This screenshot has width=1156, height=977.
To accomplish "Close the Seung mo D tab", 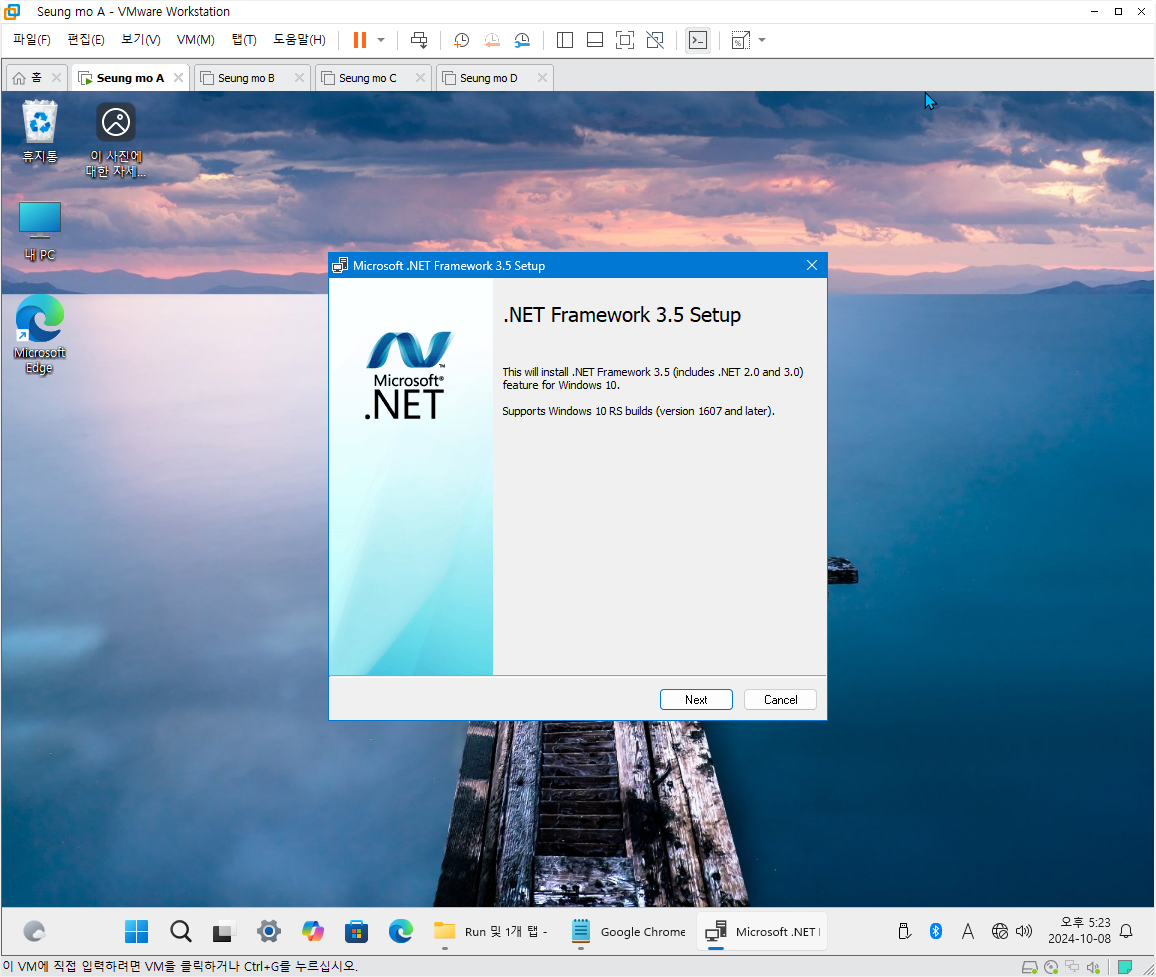I will pyautogui.click(x=543, y=77).
